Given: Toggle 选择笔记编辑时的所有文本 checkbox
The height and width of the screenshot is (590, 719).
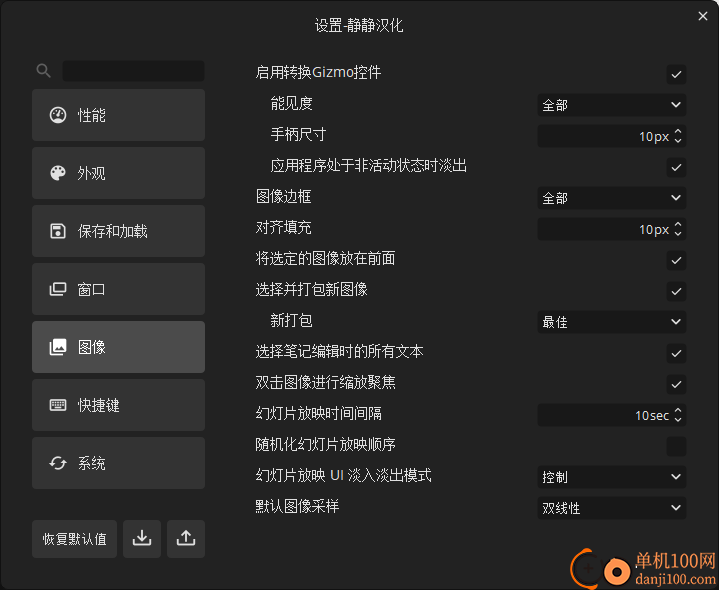Looking at the screenshot, I should (x=676, y=353).
